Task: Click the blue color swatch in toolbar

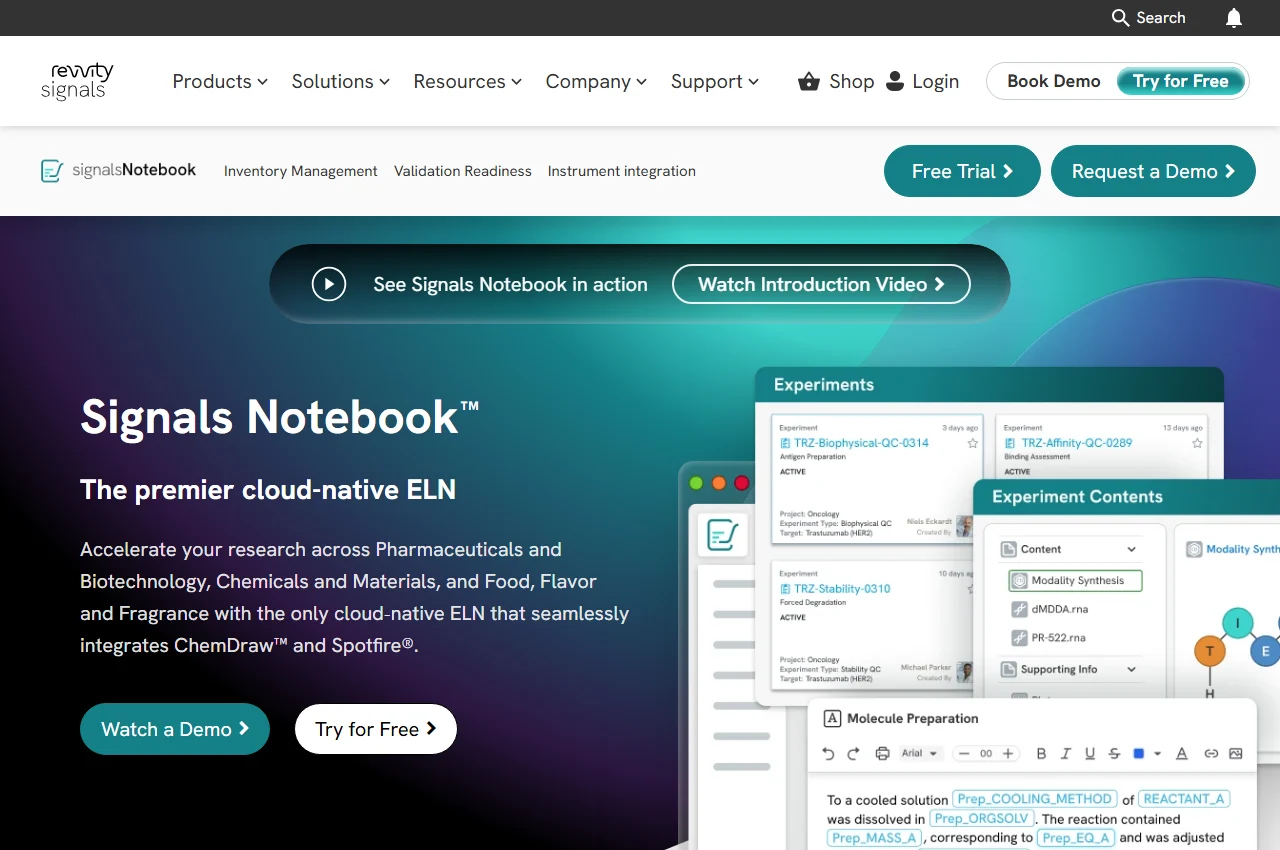Action: click(x=1138, y=754)
